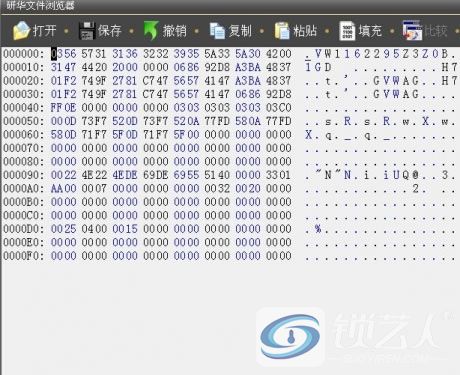Select the 粘贴 text label in toolbar
The width and height of the screenshot is (460, 375).
point(305,31)
